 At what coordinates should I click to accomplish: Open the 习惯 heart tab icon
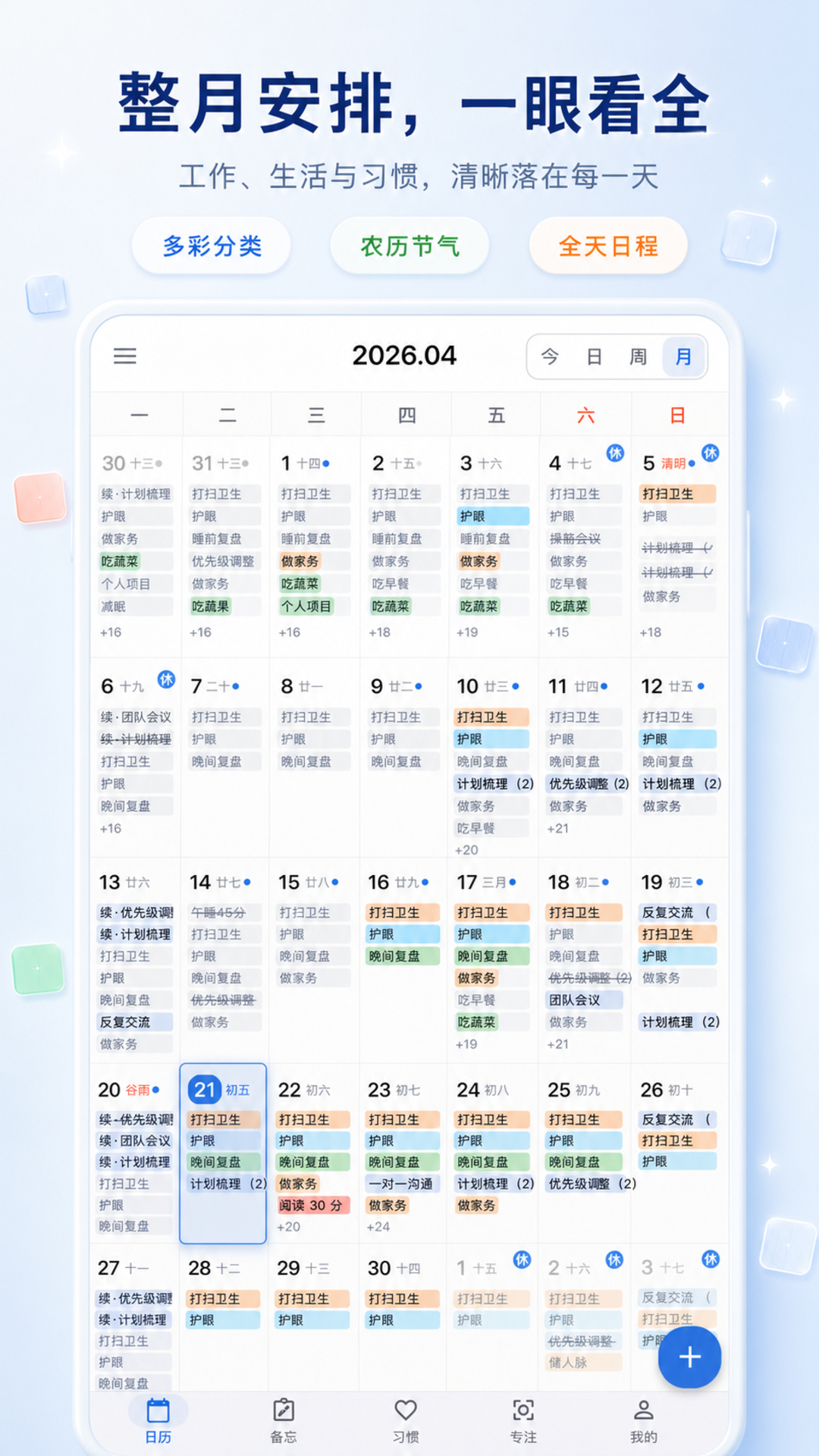pos(406,1410)
